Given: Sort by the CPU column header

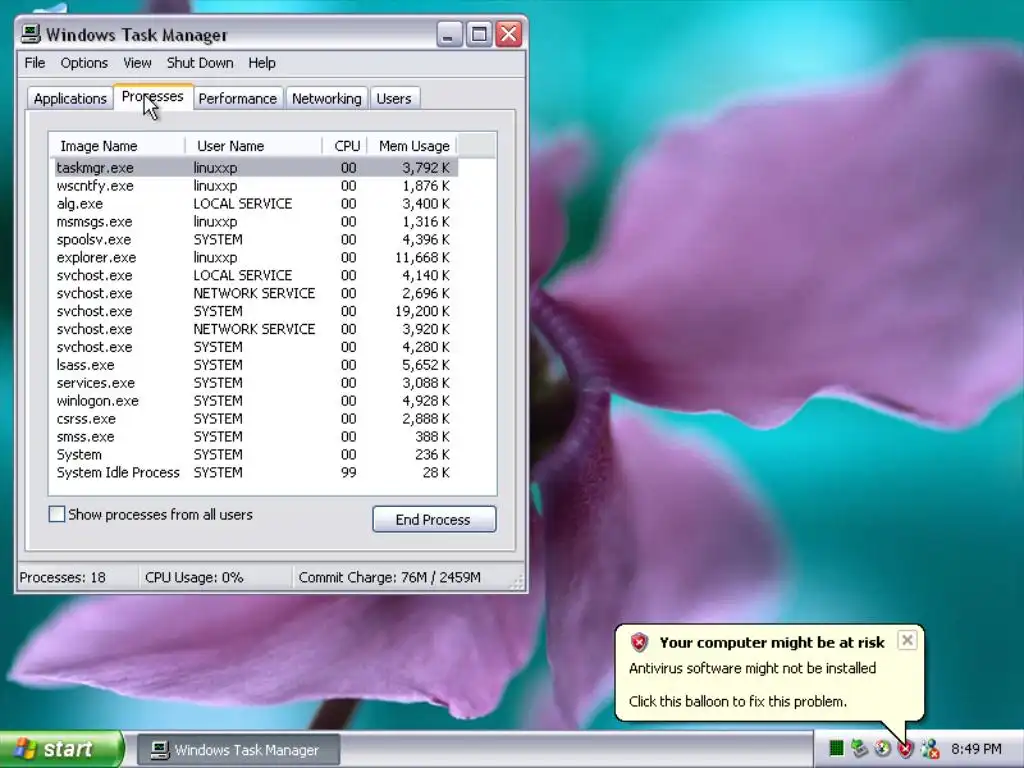Looking at the screenshot, I should 345,146.
